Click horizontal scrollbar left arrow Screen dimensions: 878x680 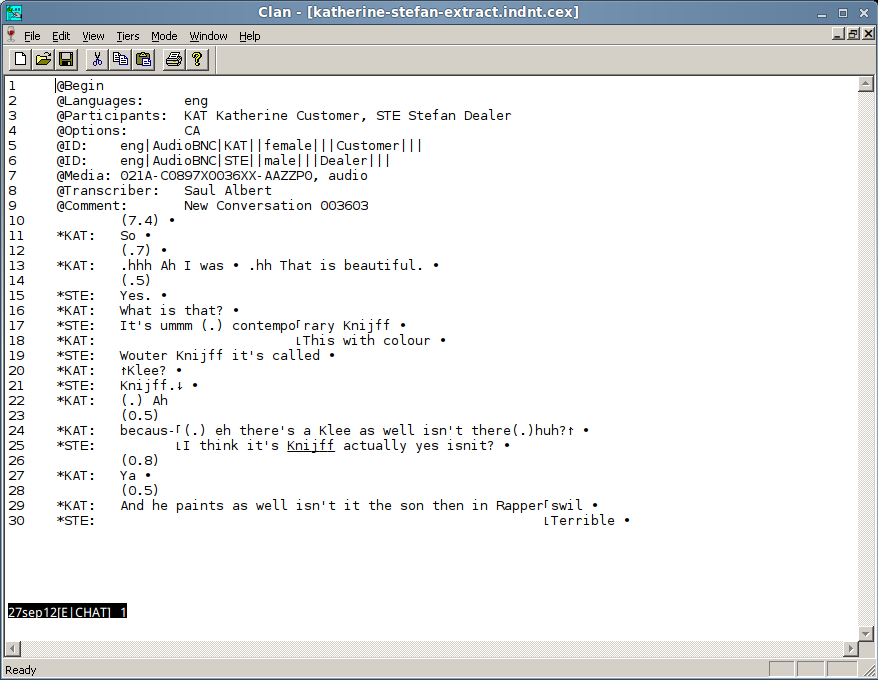[x=13, y=649]
